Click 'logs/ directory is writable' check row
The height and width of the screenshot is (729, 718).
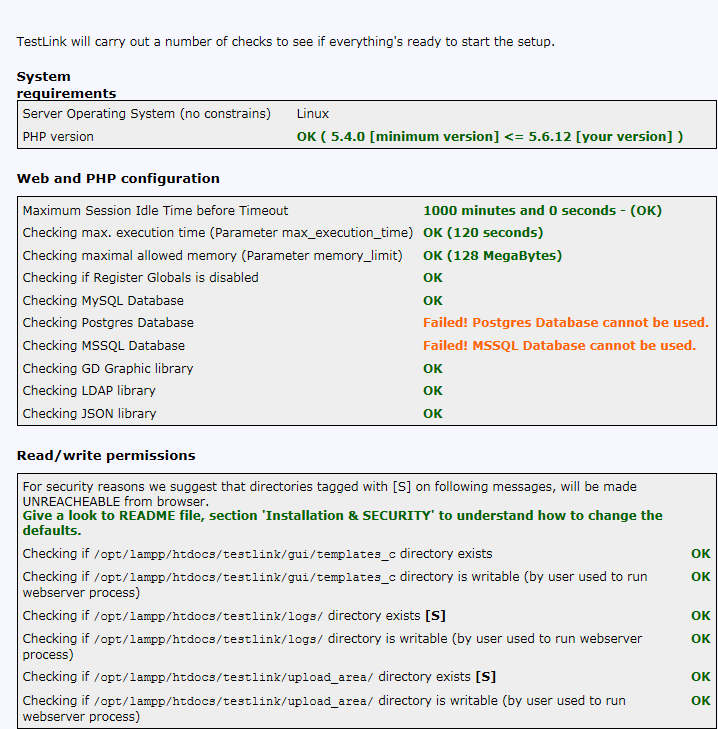tap(332, 646)
